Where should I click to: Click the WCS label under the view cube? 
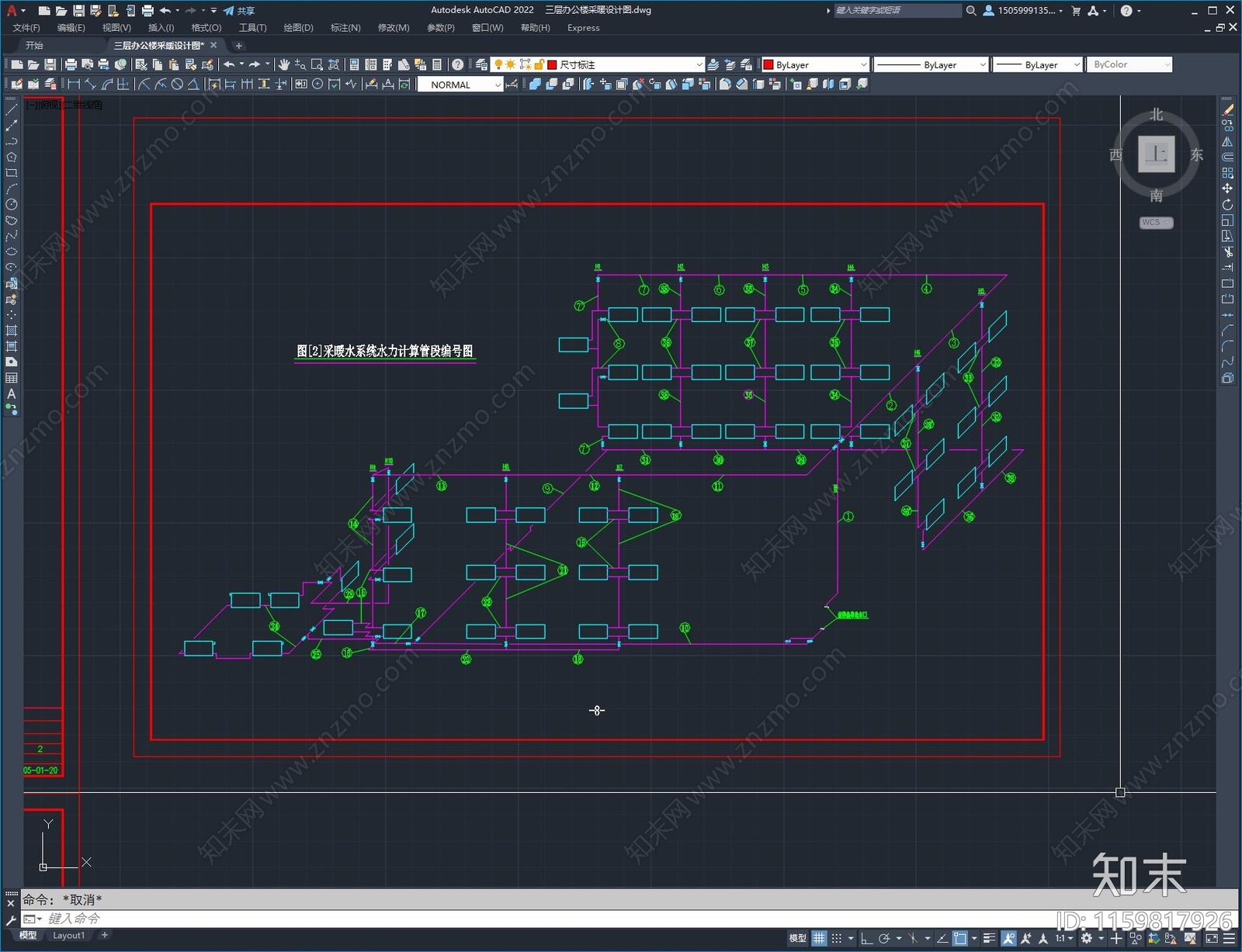click(x=1156, y=223)
